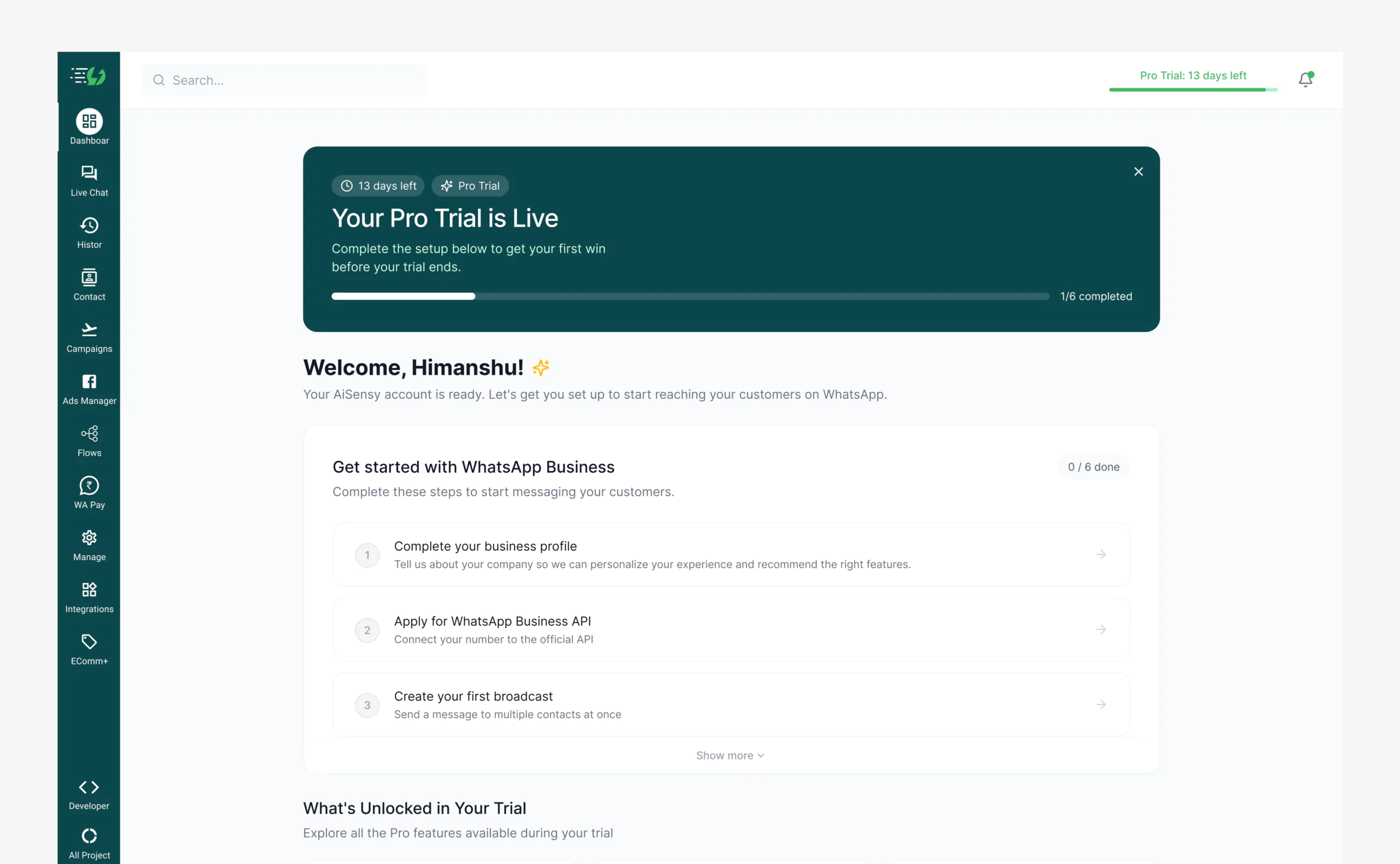Open the Apply for WhatsApp Business API step

click(730, 629)
